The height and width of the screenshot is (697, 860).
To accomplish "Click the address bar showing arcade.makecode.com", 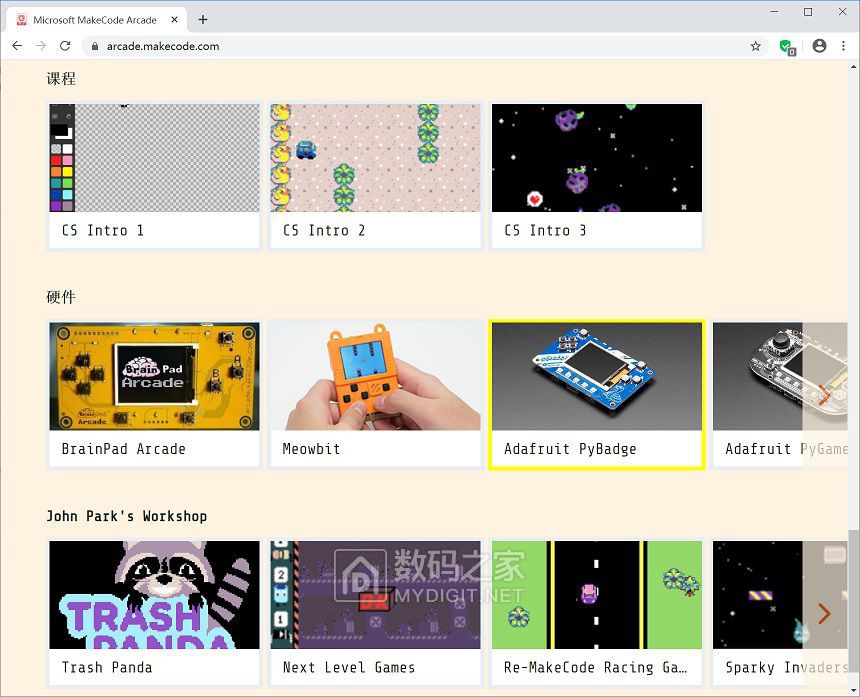I will 400,46.
